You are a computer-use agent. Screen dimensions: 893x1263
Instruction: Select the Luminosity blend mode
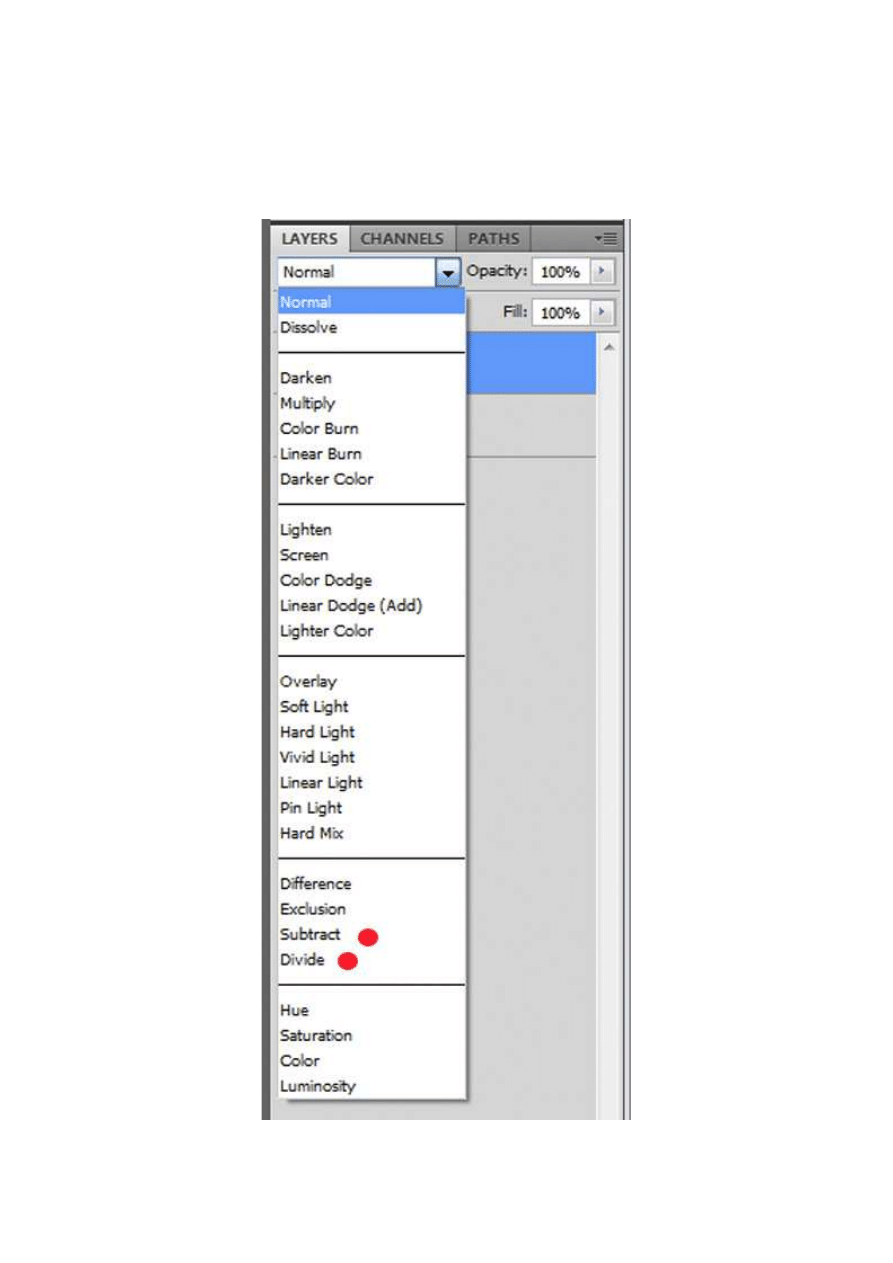(x=318, y=1086)
